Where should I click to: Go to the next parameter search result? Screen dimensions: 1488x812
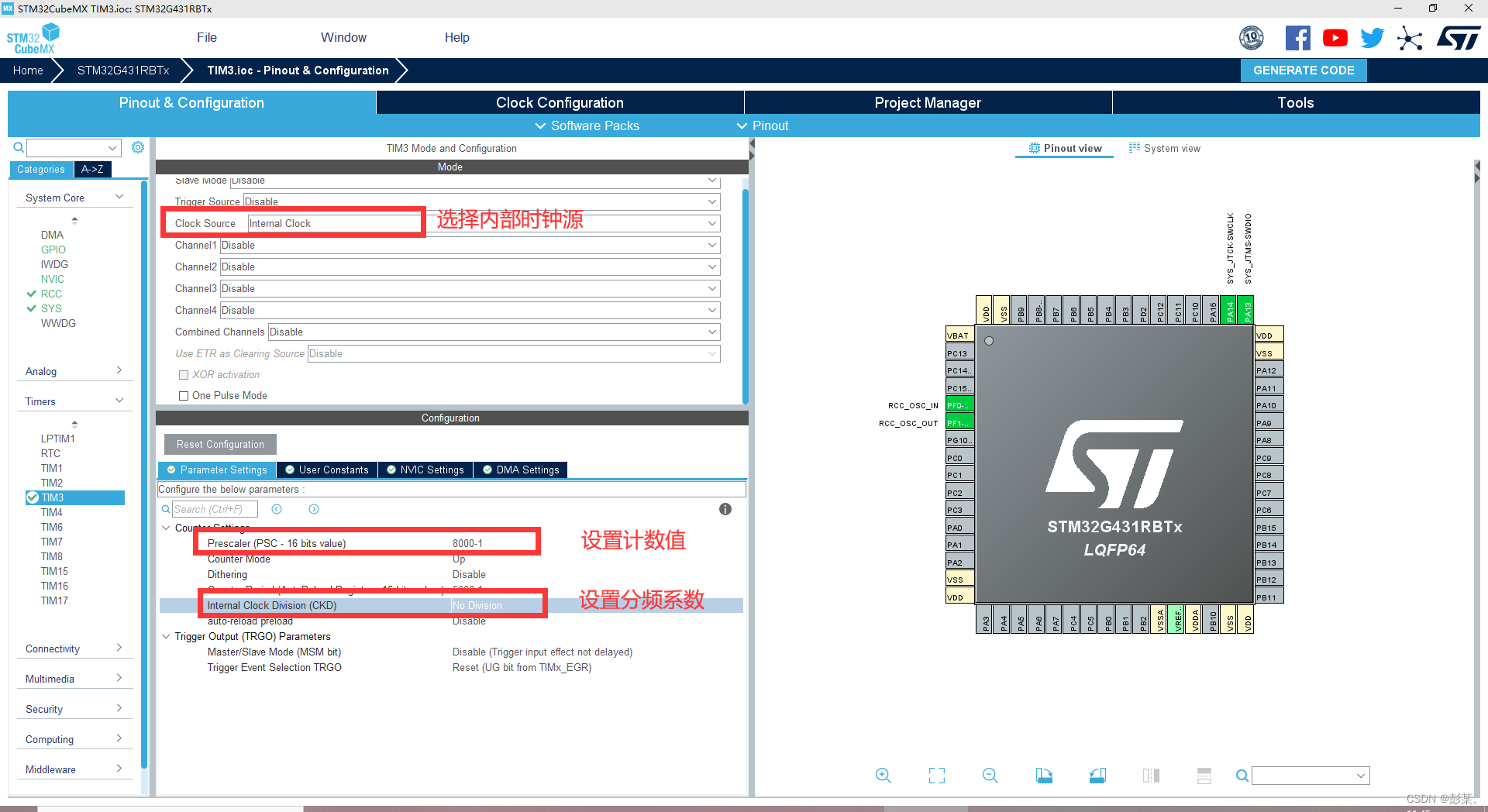[x=314, y=509]
